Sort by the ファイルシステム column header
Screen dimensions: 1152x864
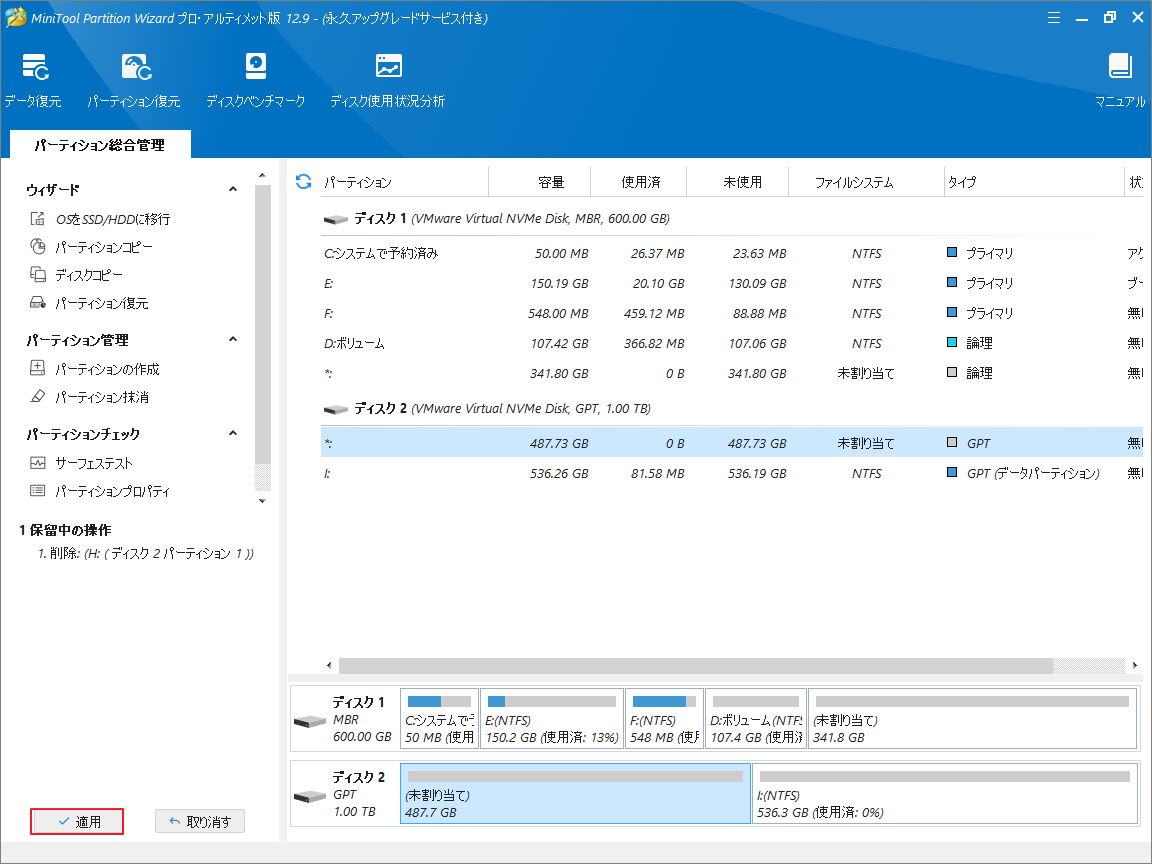pyautogui.click(x=866, y=181)
